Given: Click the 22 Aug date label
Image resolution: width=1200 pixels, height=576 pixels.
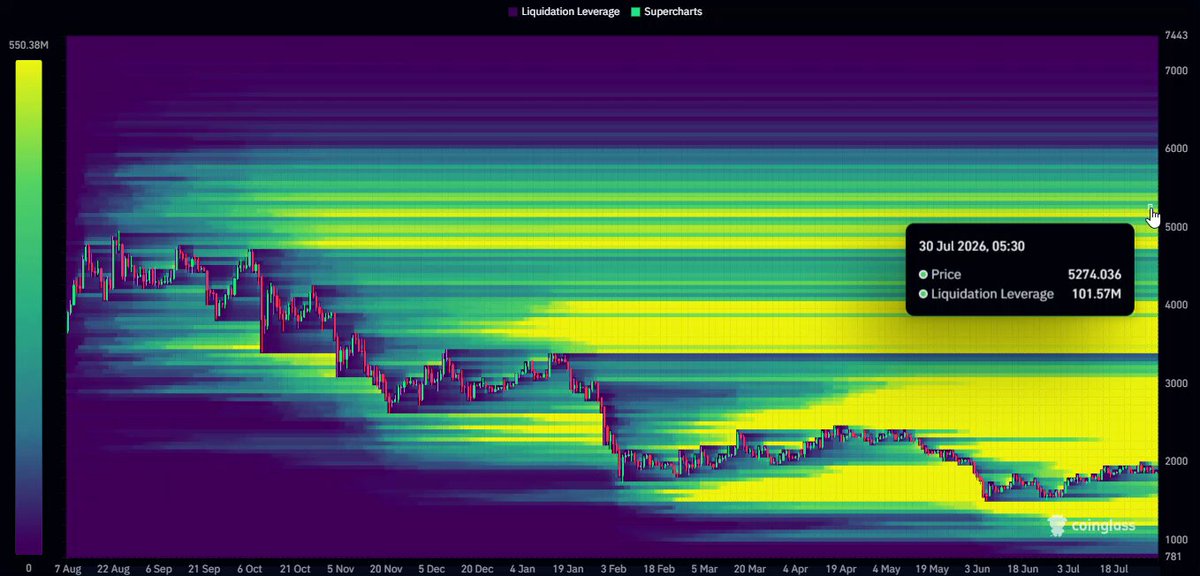Looking at the screenshot, I should coord(113,568).
